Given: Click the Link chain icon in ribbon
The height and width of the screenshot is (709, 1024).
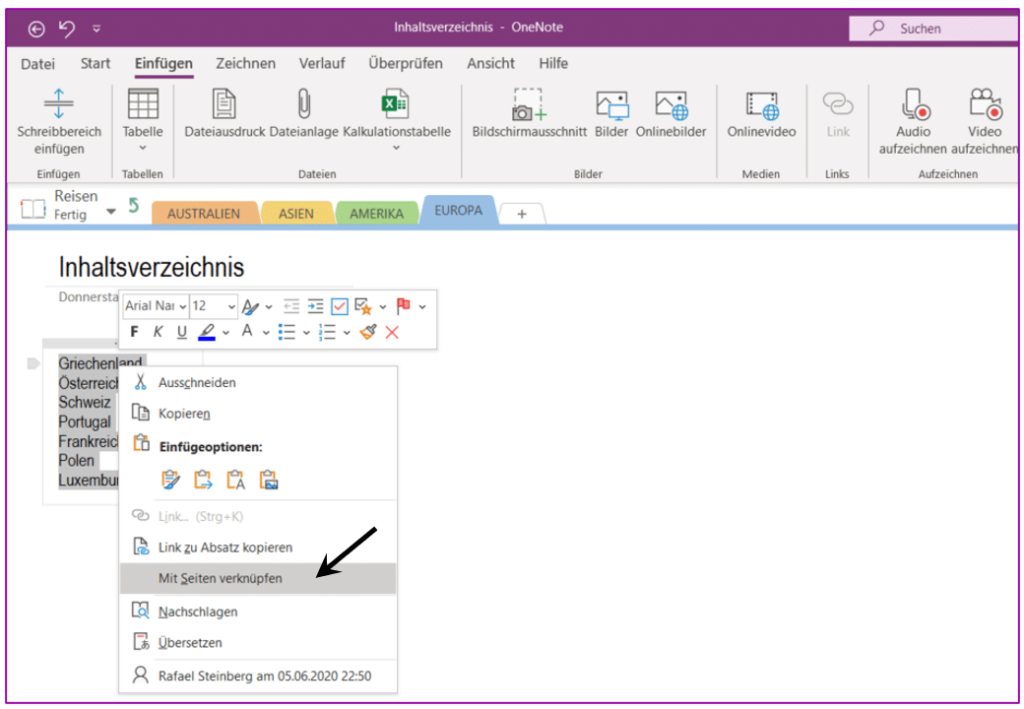Looking at the screenshot, I should pos(838,104).
